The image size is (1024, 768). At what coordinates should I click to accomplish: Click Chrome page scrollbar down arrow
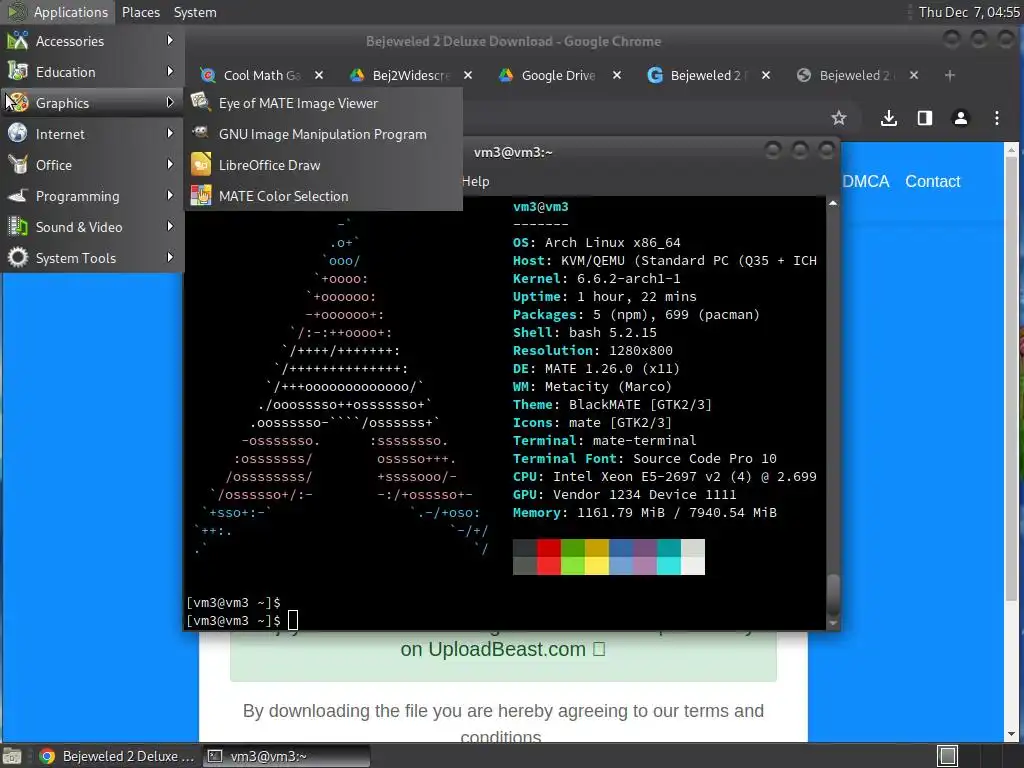[x=1012, y=734]
